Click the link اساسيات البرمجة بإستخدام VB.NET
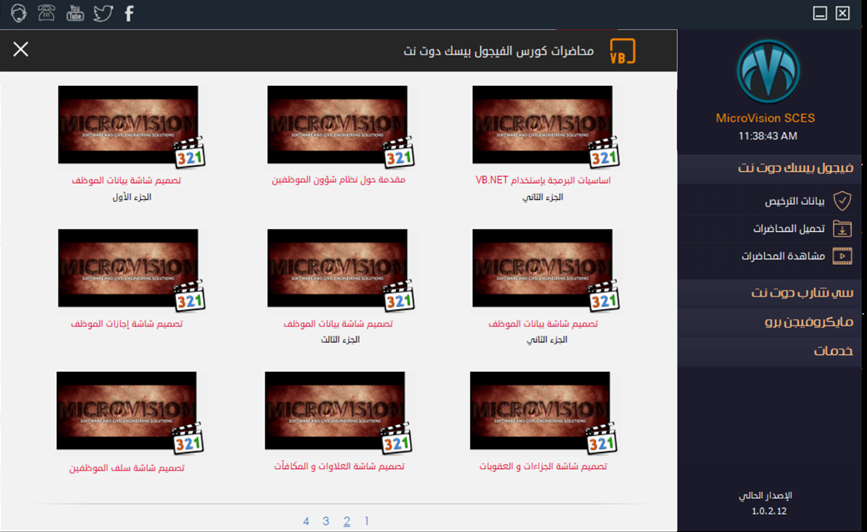867x532 pixels. 543,180
